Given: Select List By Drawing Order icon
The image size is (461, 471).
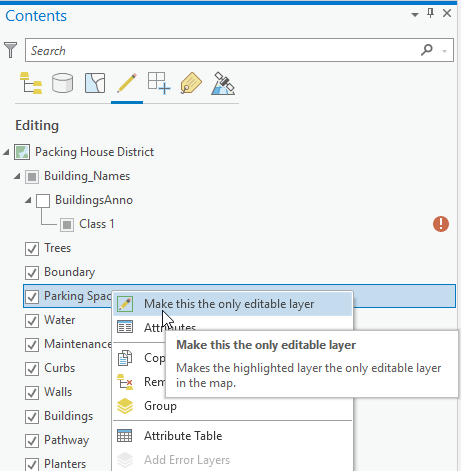Looking at the screenshot, I should (31, 83).
